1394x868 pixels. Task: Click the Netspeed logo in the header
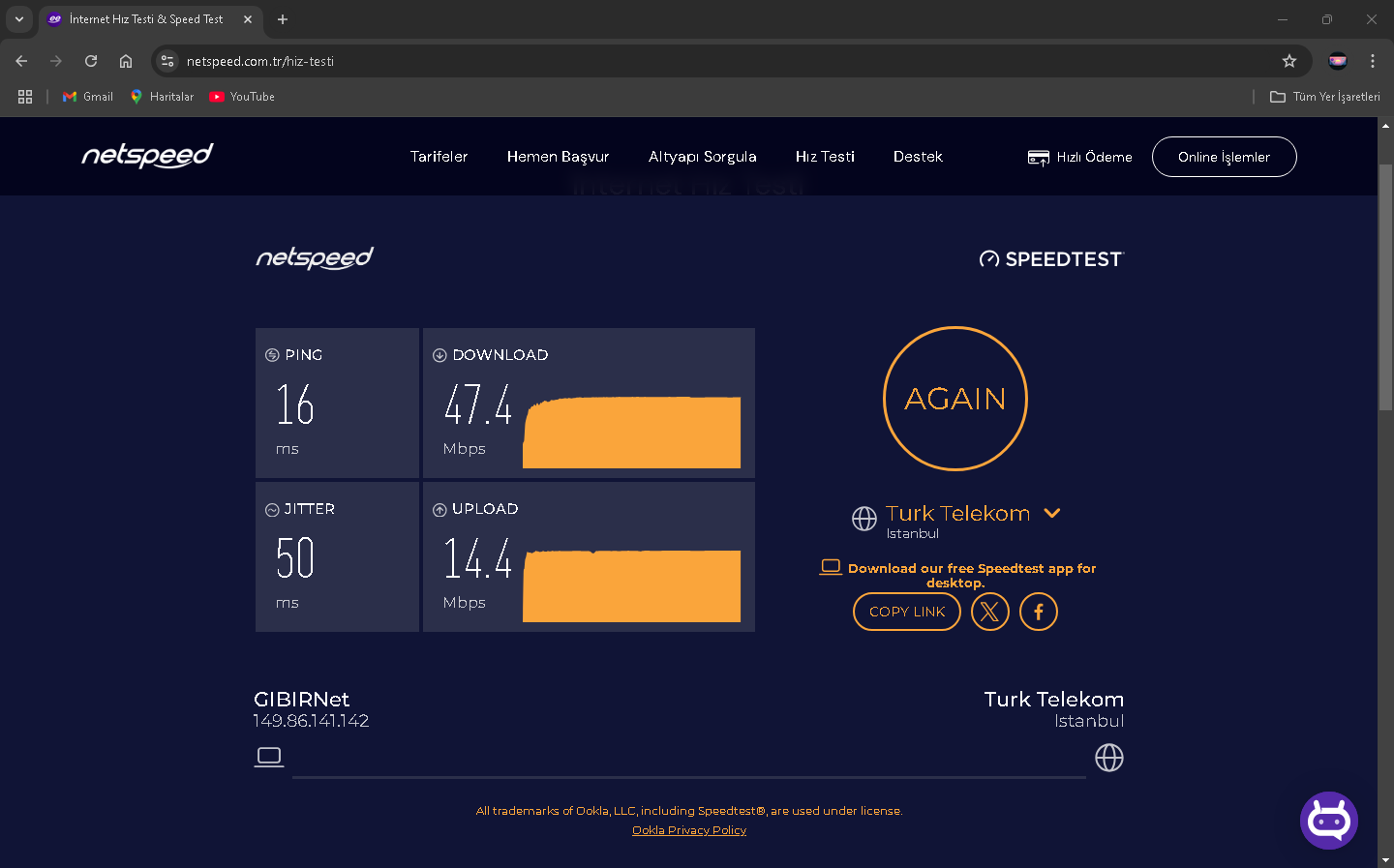tap(147, 156)
